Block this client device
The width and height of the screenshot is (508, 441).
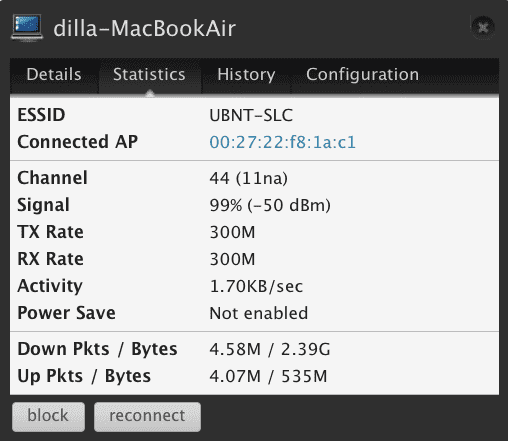point(48,416)
